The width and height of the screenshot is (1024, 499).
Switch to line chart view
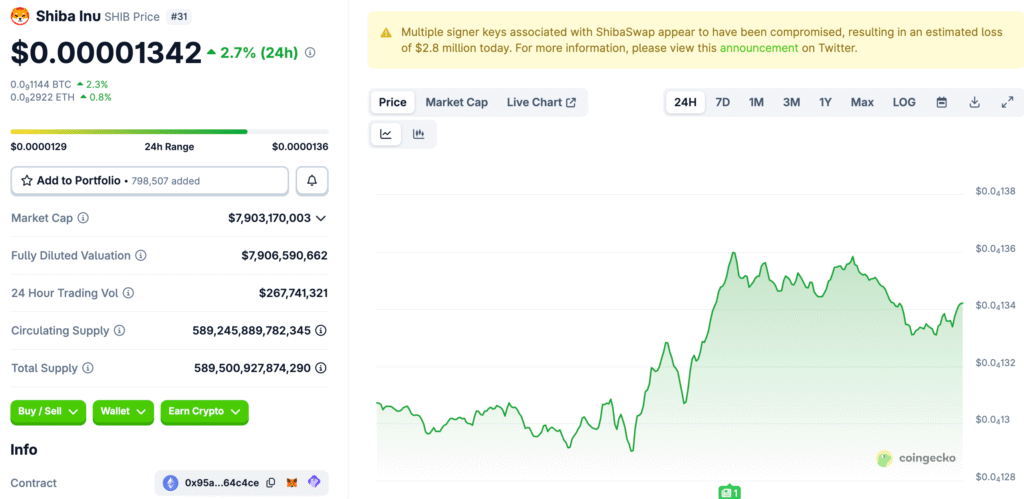tap(386, 135)
